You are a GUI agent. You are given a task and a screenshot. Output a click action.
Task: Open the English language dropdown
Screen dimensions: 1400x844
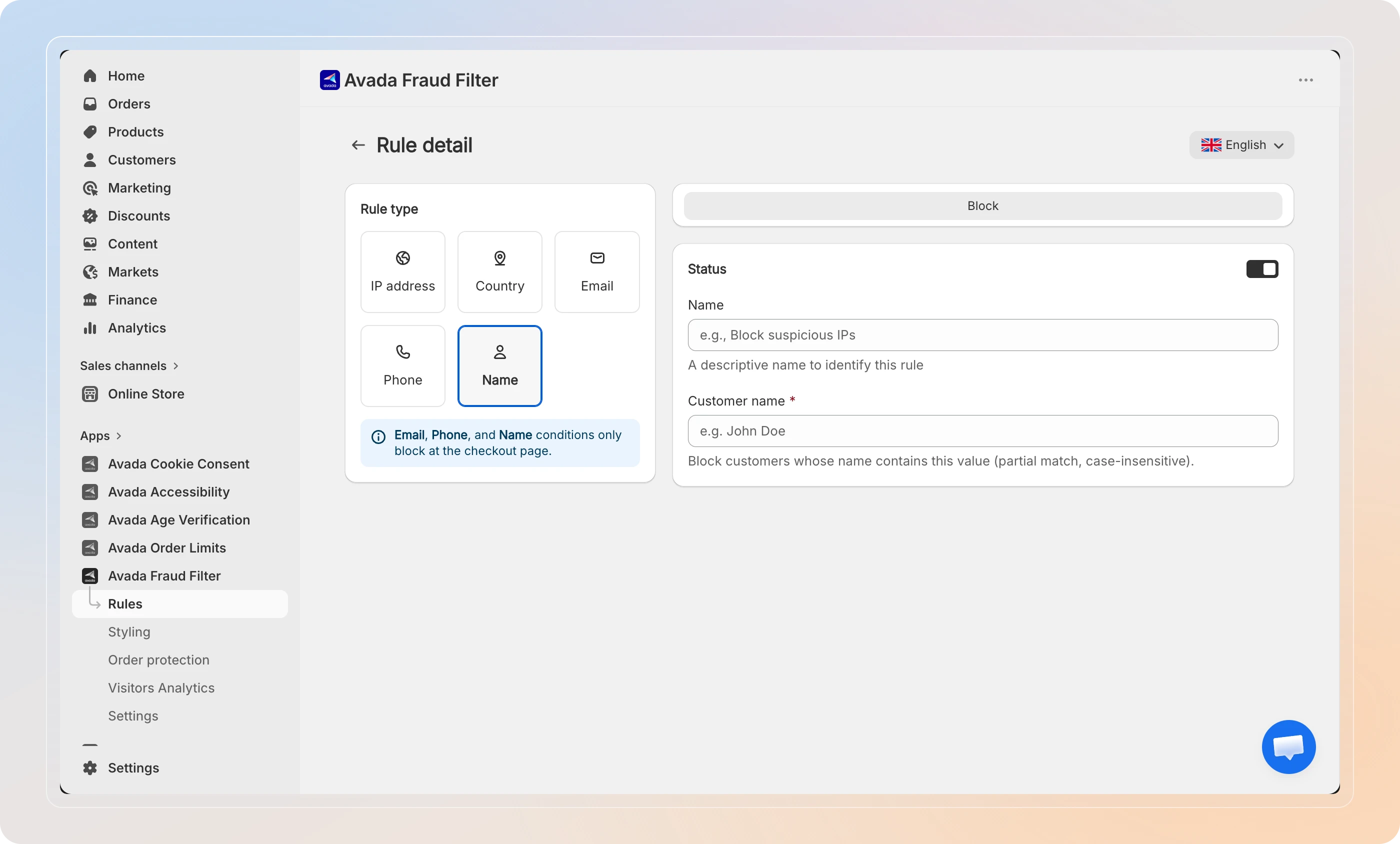pyautogui.click(x=1241, y=145)
